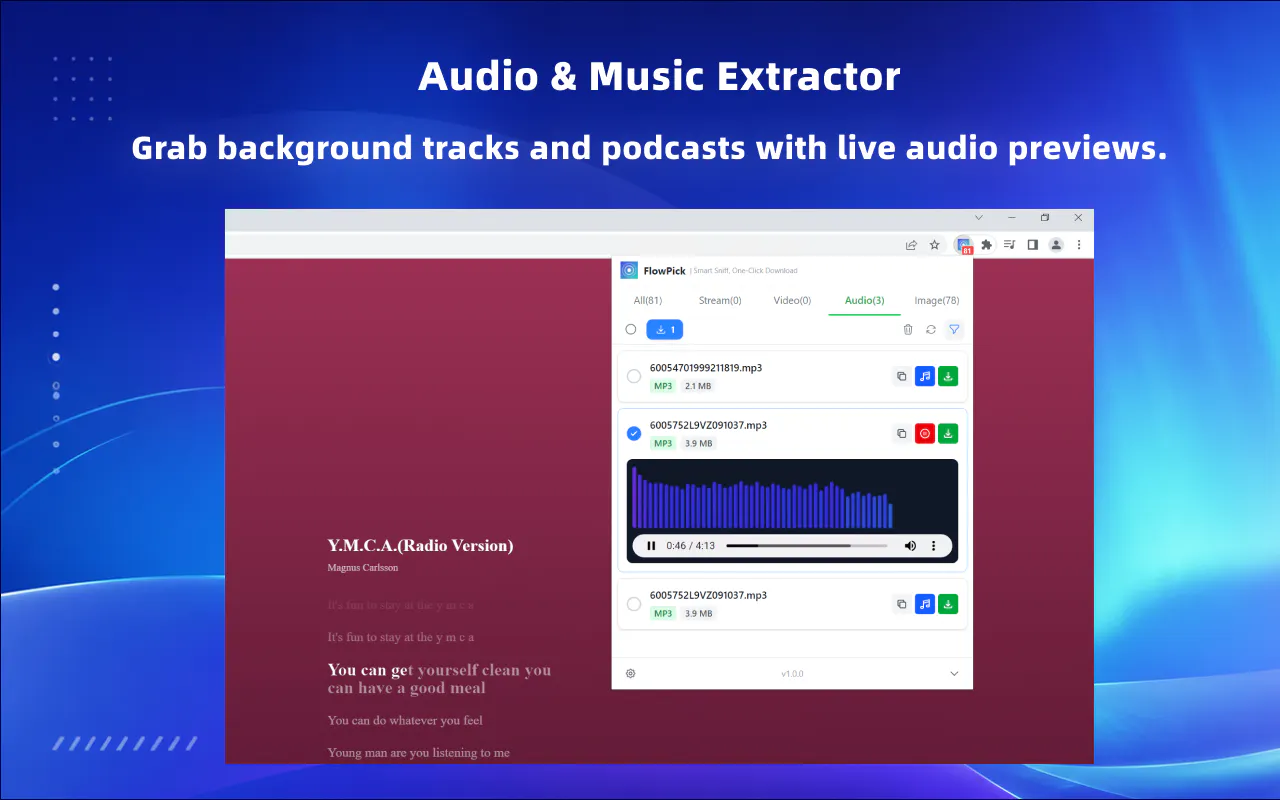Open the browser Extensions puzzle icon
Screen dimensions: 1280x800
tap(987, 244)
